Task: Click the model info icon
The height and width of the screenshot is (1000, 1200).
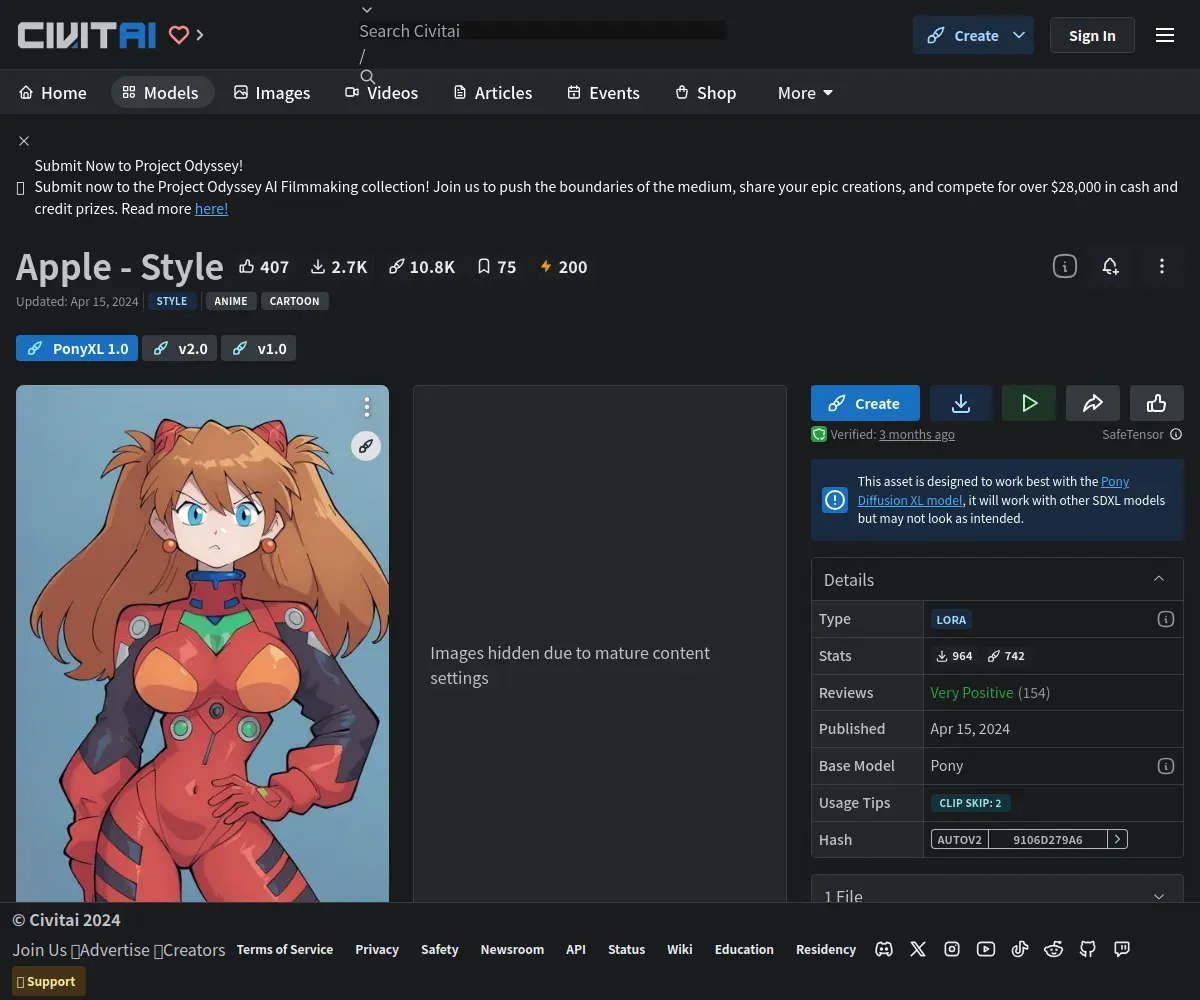Action: pyautogui.click(x=1065, y=266)
